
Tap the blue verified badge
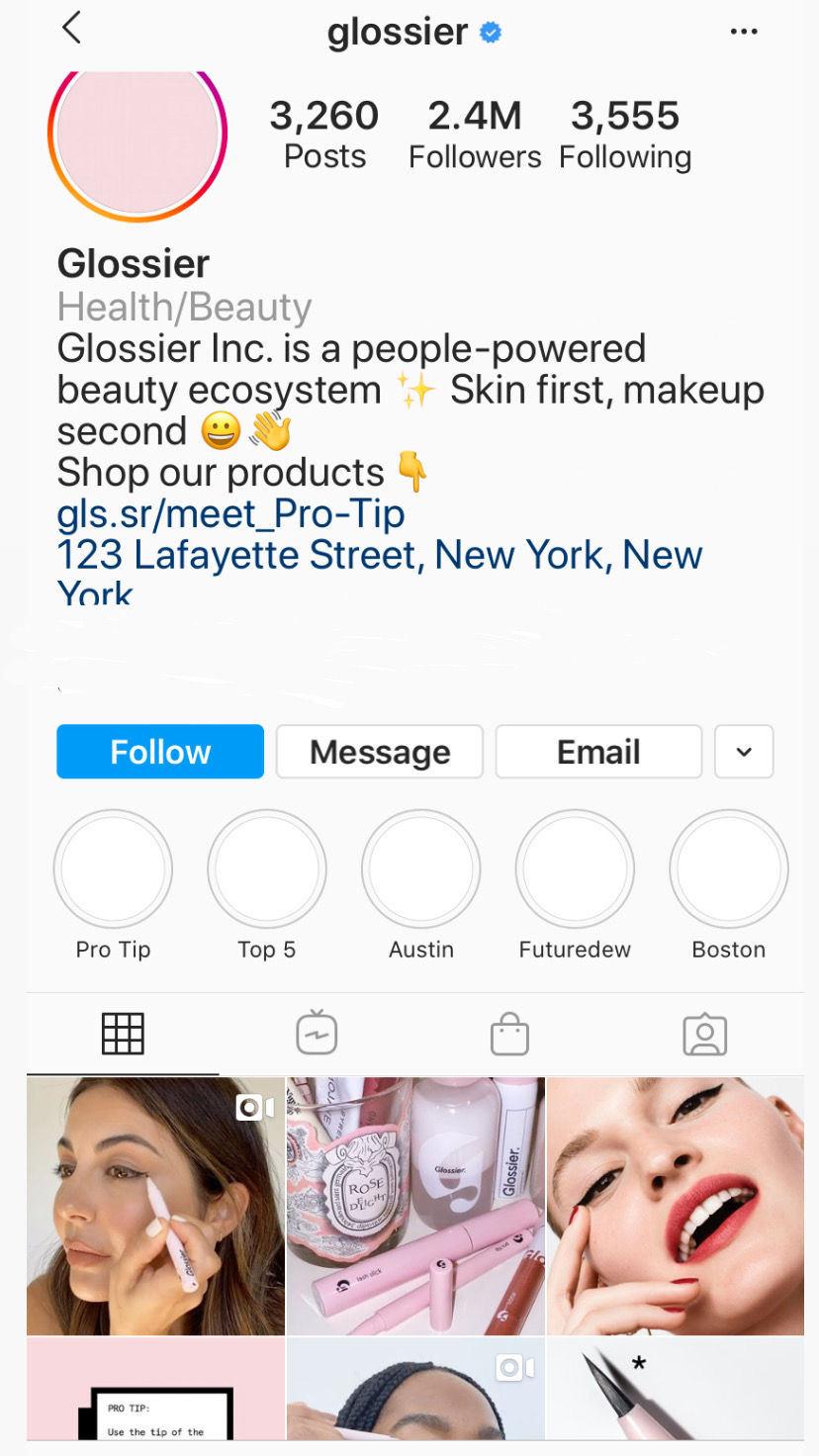[x=491, y=33]
